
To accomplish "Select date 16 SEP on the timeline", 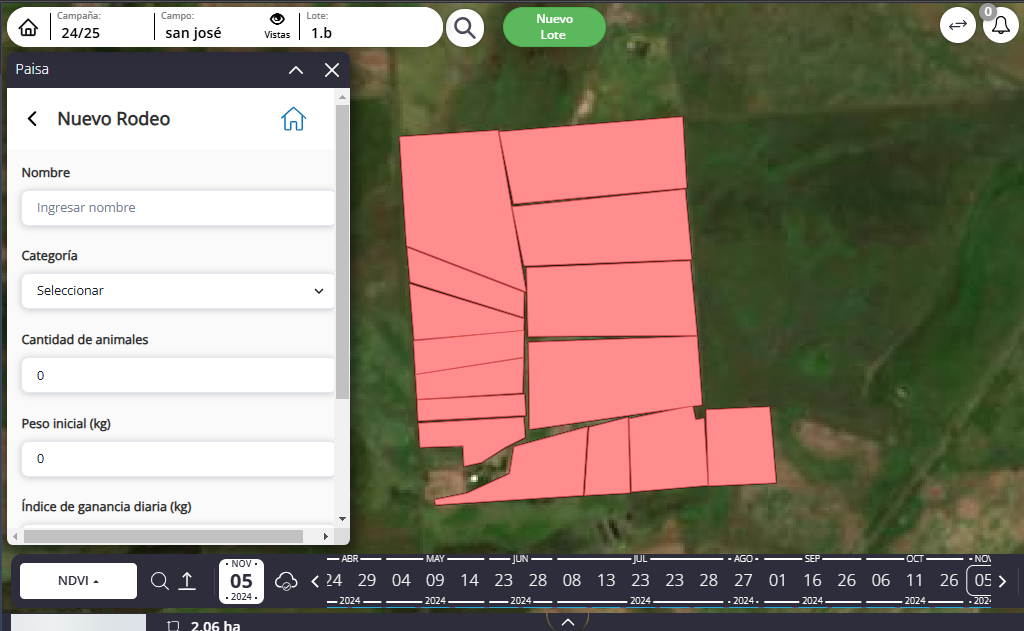I will 812,580.
